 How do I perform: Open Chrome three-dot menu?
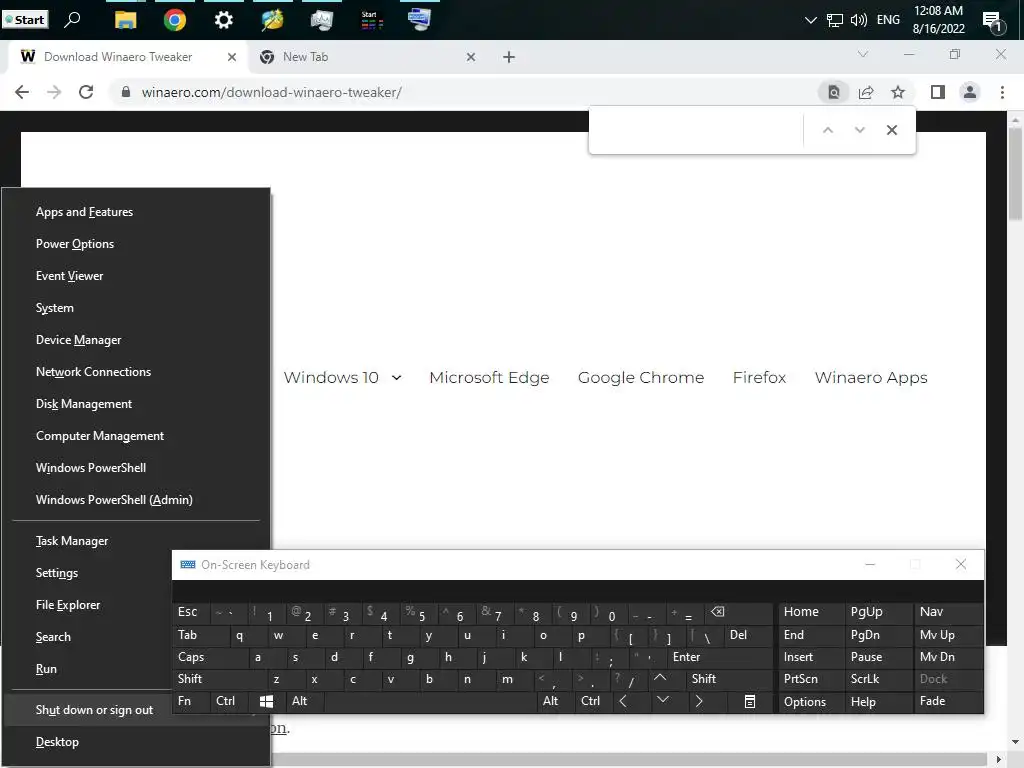pyautogui.click(x=1002, y=92)
